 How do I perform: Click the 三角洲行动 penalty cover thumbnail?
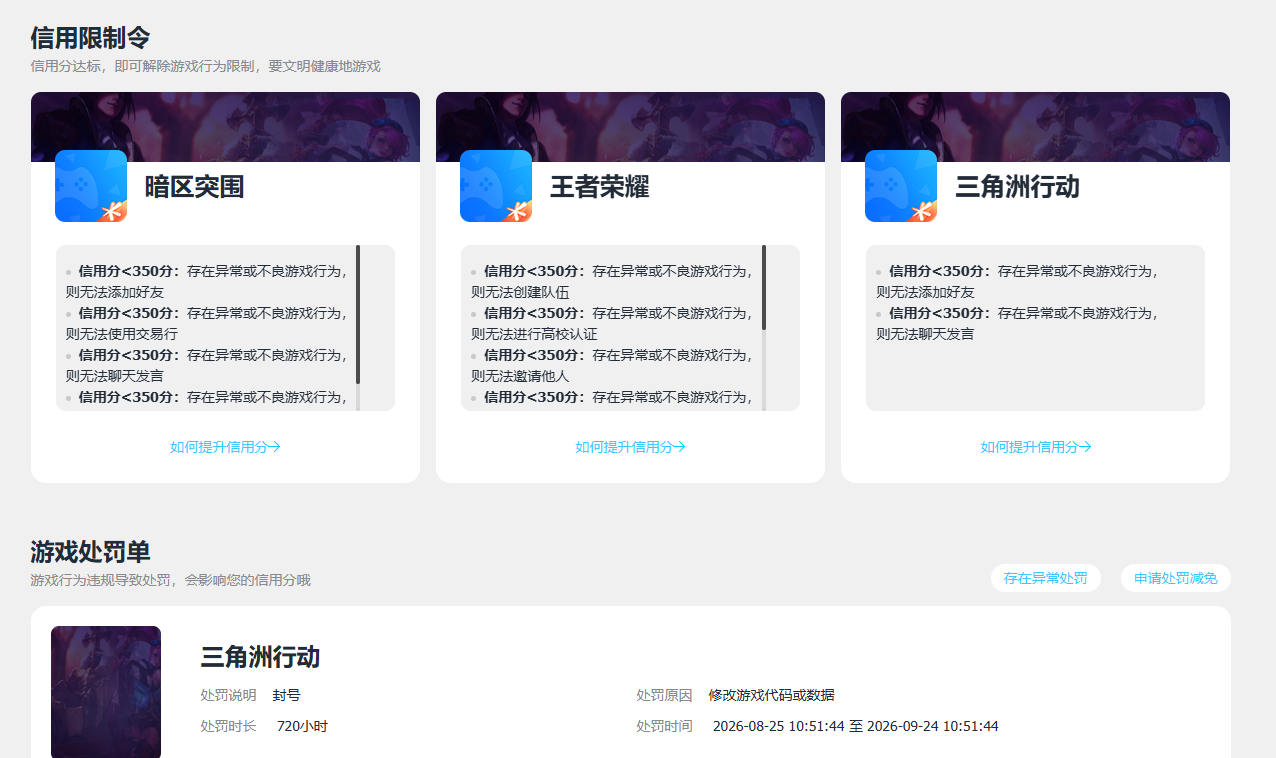pos(106,692)
